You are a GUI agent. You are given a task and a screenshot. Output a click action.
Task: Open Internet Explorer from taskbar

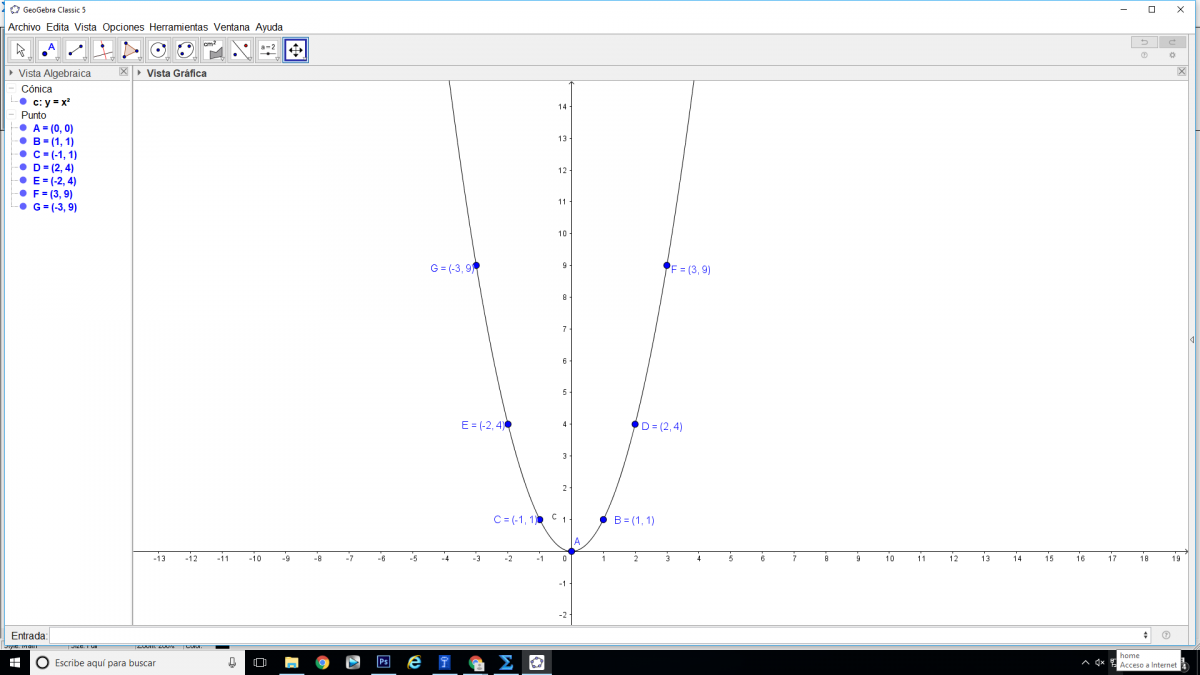(x=414, y=662)
